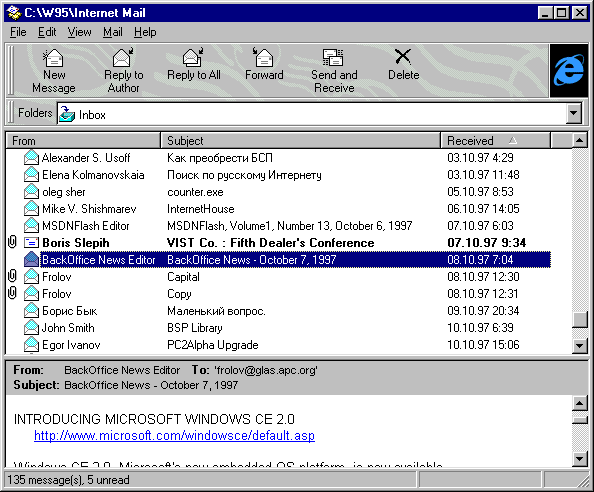Select the Capital message from Frolov
This screenshot has height=492, width=594.
278,277
